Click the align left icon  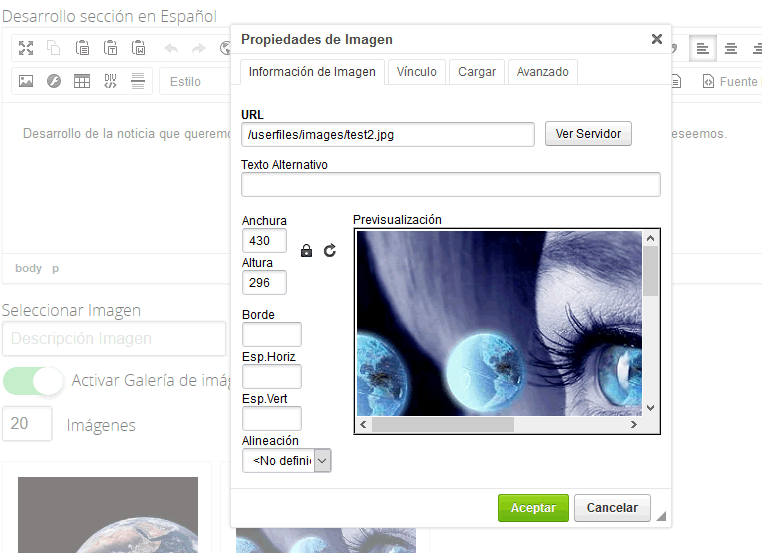pyautogui.click(x=702, y=49)
